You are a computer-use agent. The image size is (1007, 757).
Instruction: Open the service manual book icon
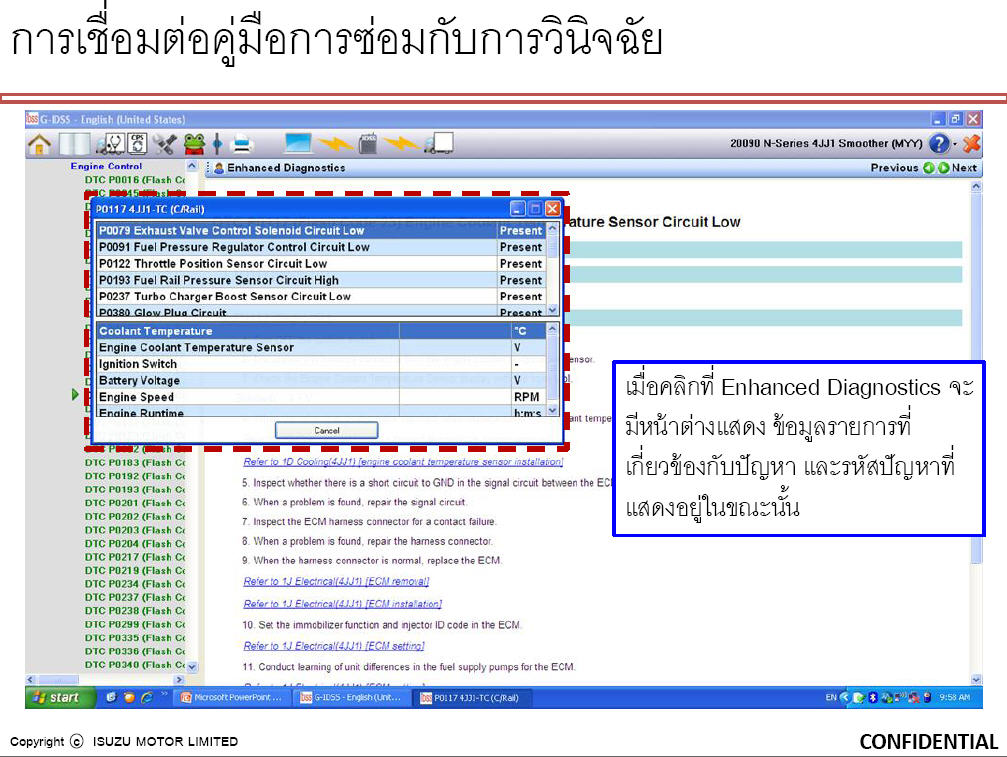point(74,144)
